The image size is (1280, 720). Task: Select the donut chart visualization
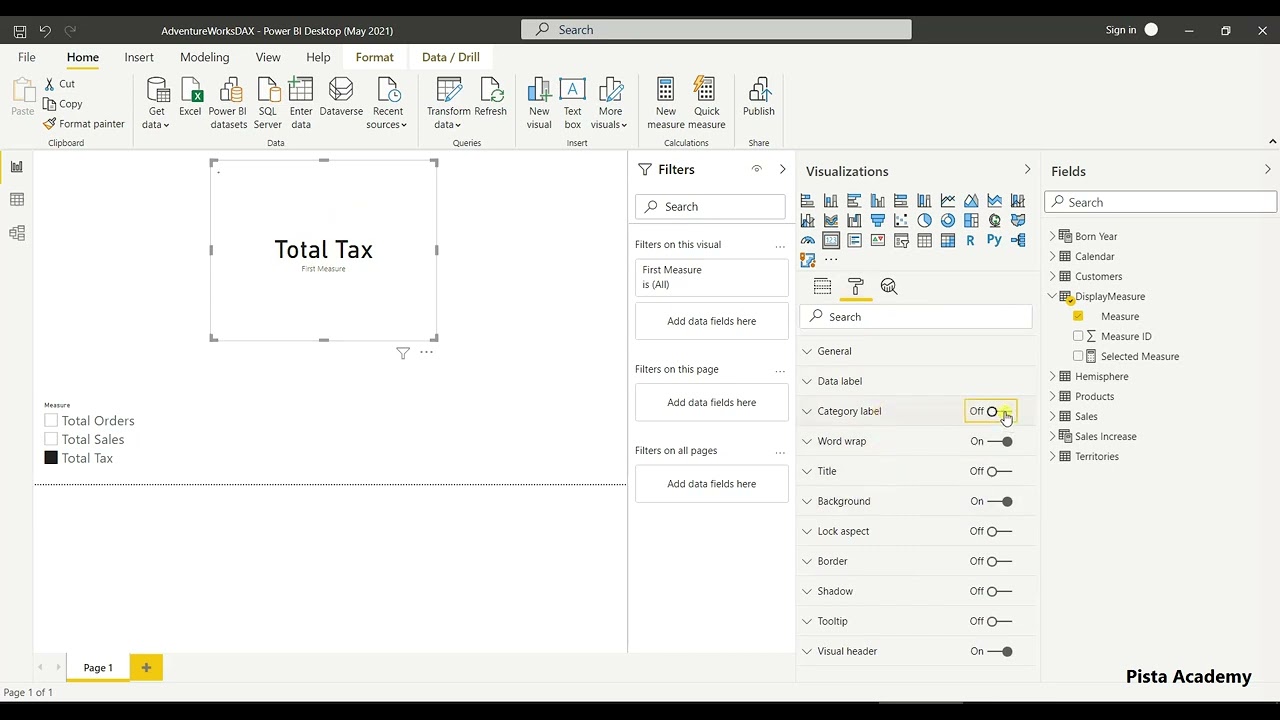[x=947, y=221]
